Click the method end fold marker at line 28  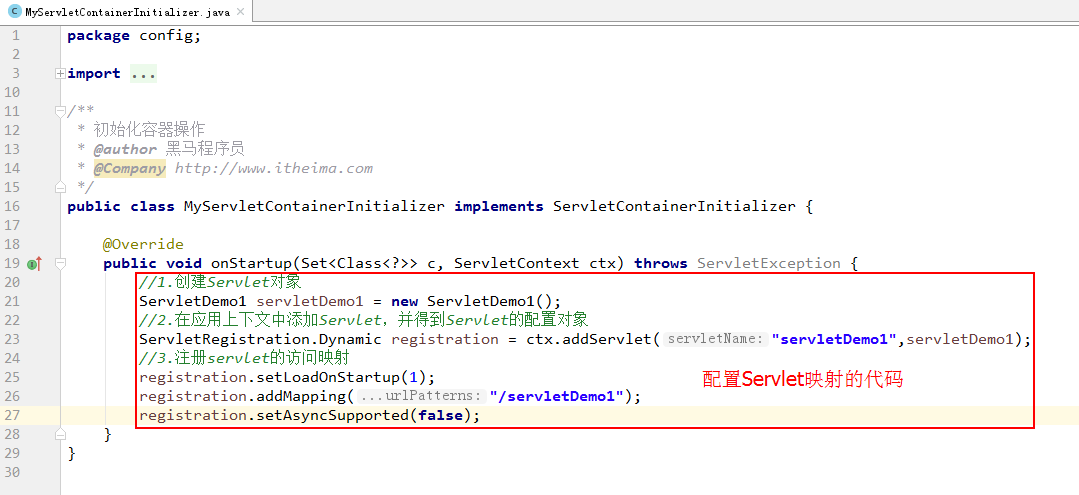[61, 433]
